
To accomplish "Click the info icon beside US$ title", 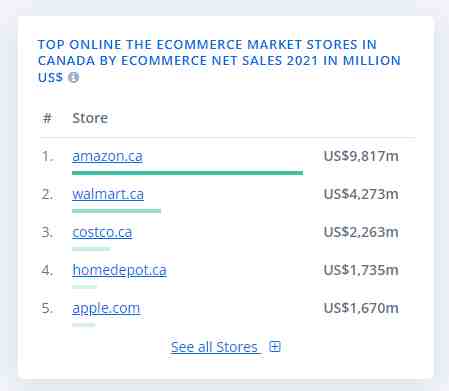I will tap(74, 77).
